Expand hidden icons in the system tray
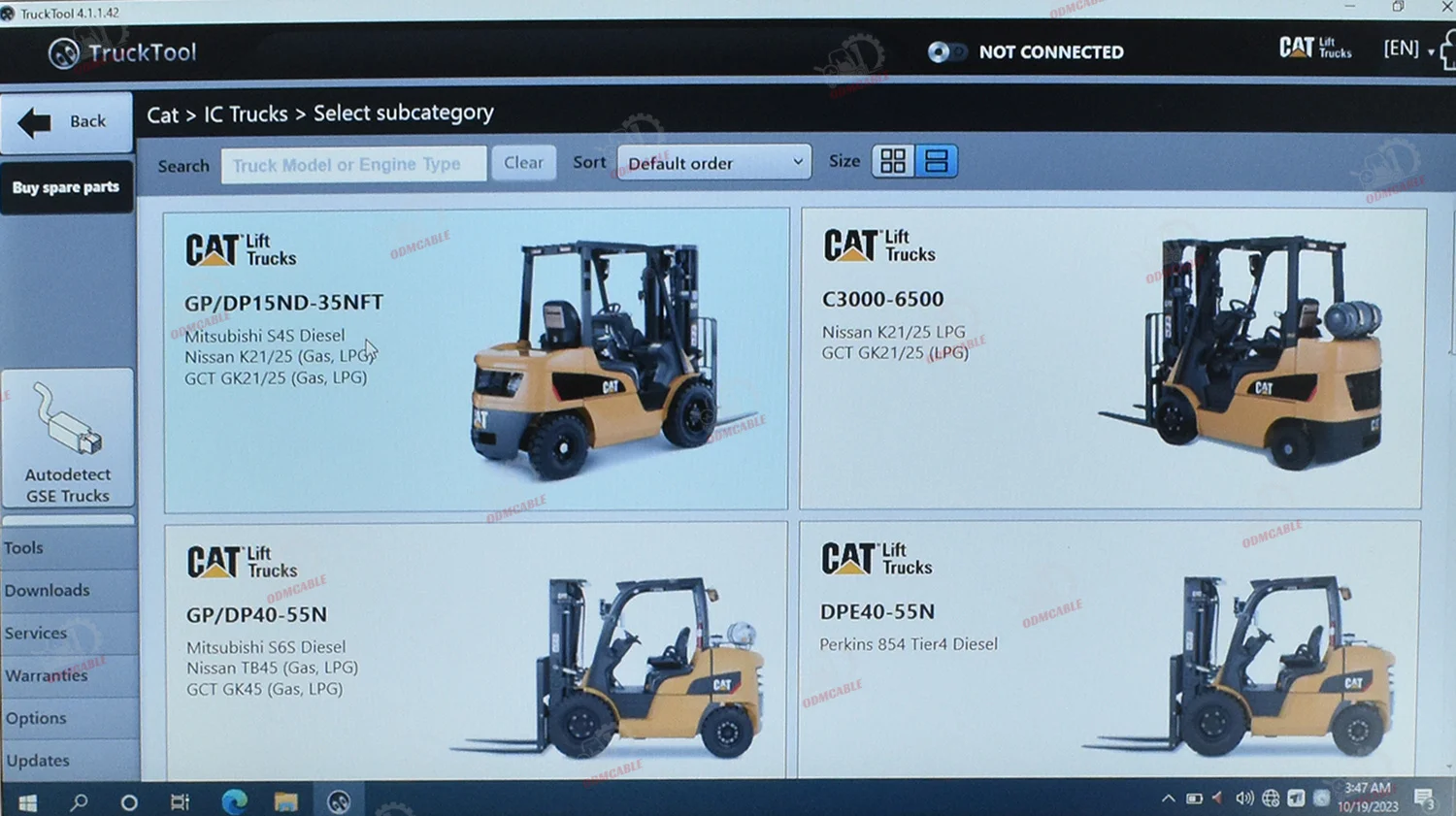The width and height of the screenshot is (1456, 816). pos(1170,798)
